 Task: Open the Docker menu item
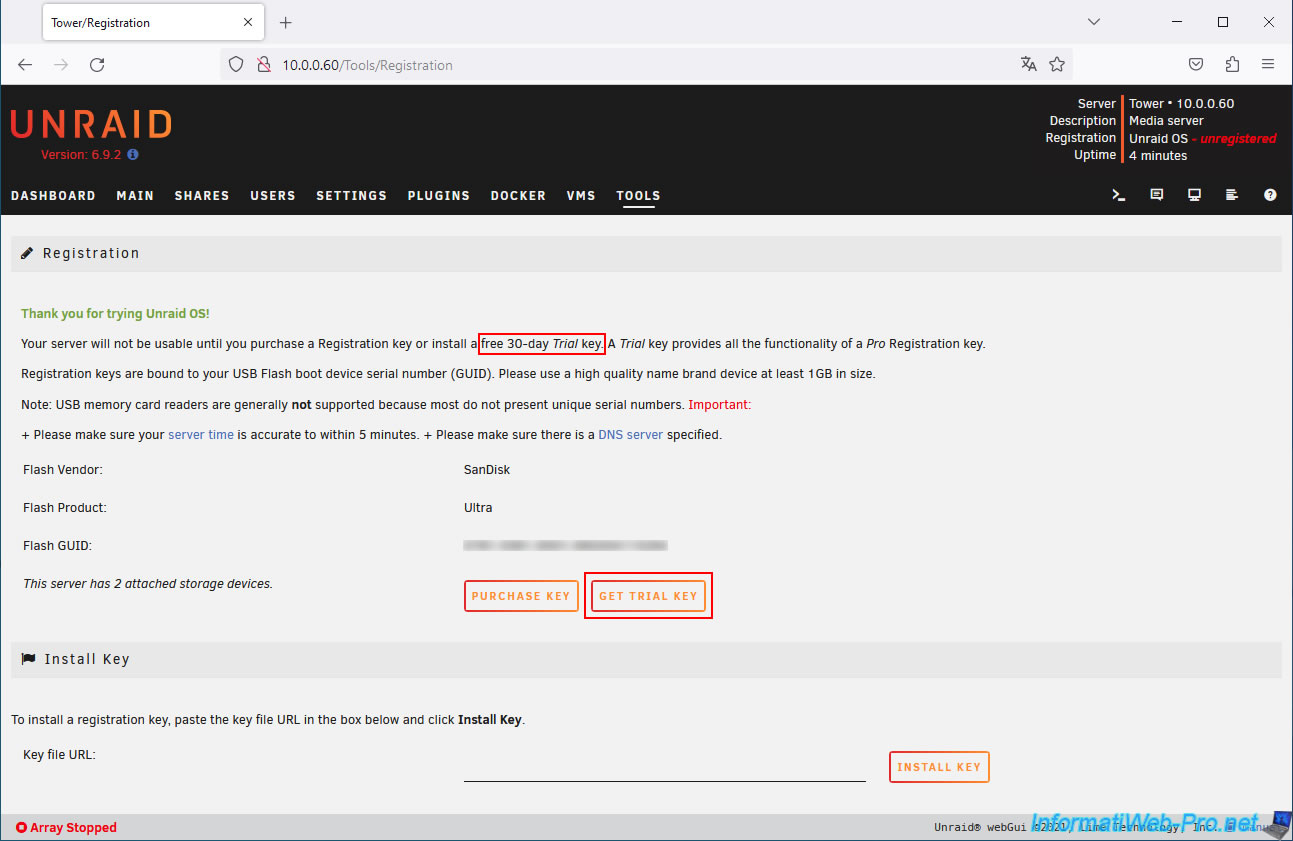pyautogui.click(x=518, y=196)
